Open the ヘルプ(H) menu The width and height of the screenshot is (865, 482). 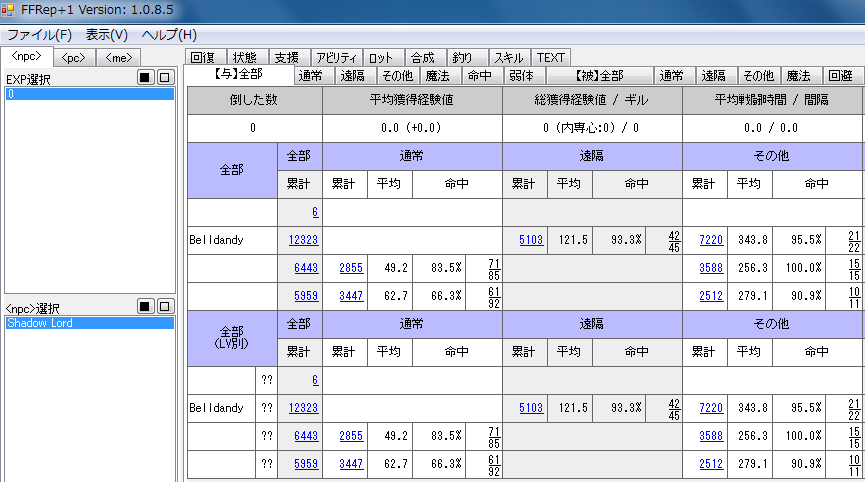168,34
